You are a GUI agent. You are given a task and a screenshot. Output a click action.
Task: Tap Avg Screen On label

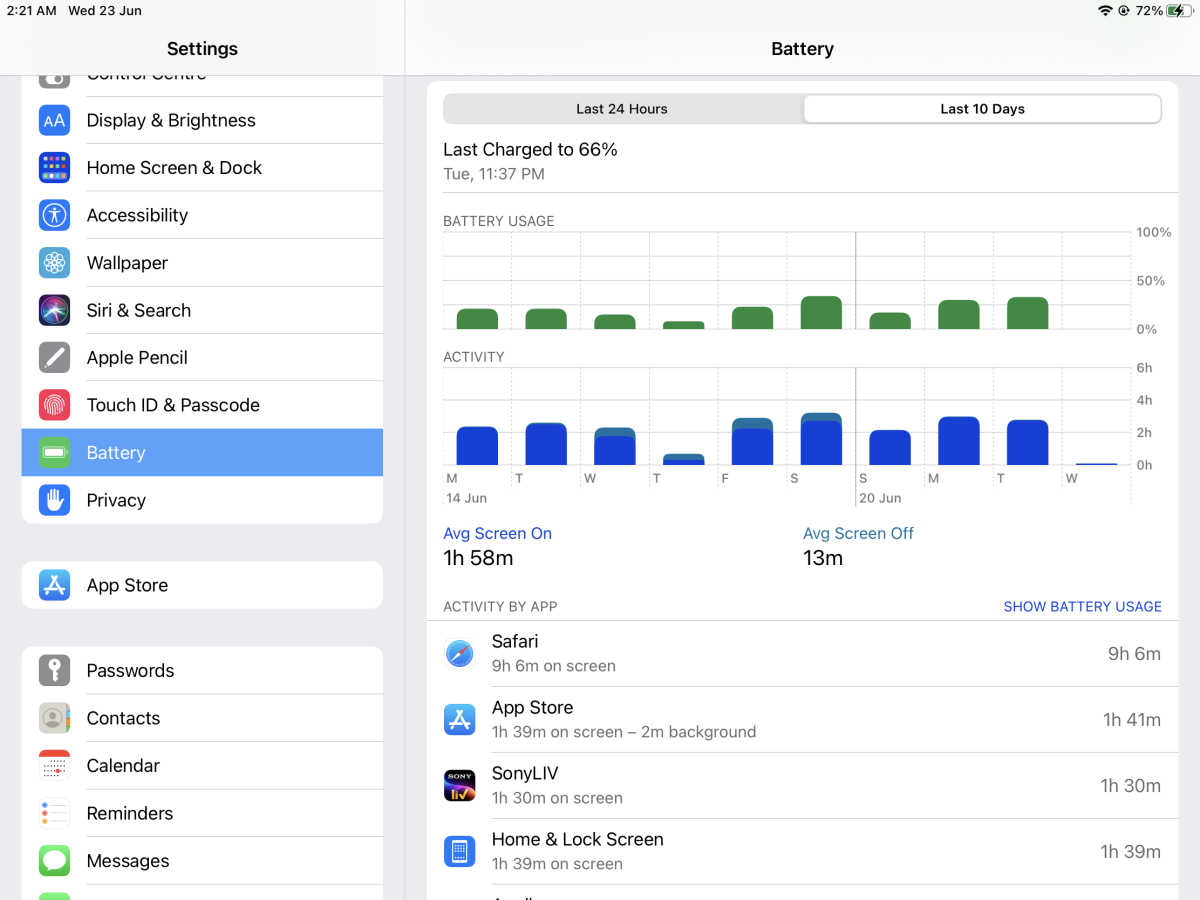coord(497,534)
